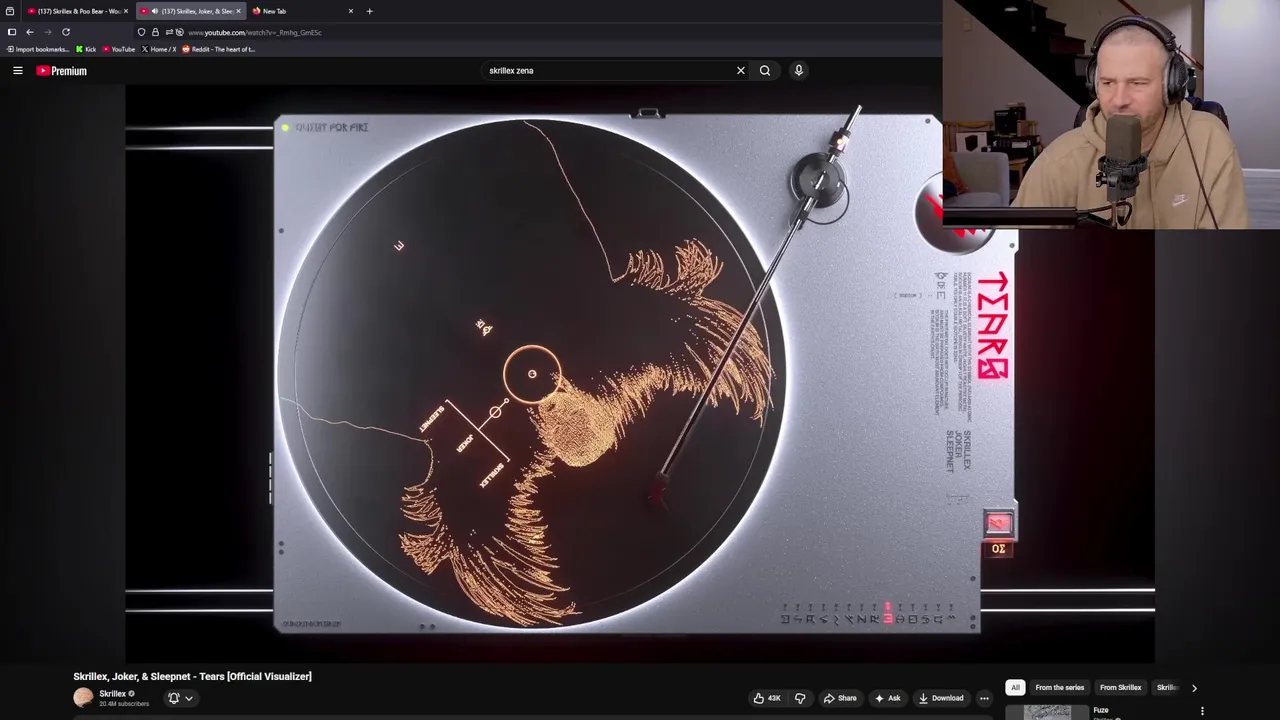Image resolution: width=1280 pixels, height=720 pixels.
Task: Open the Kick bookmark
Action: pos(86,49)
